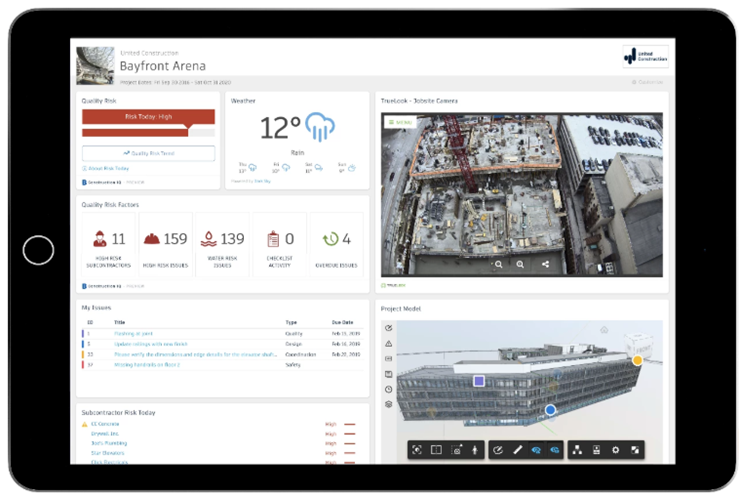The height and width of the screenshot is (496, 740).
Task: Open the jobsite camera MENU button
Action: coord(400,122)
